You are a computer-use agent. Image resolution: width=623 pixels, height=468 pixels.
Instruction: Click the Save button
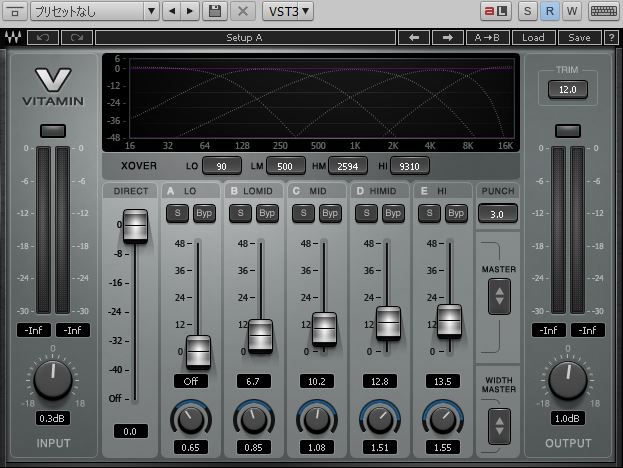579,38
